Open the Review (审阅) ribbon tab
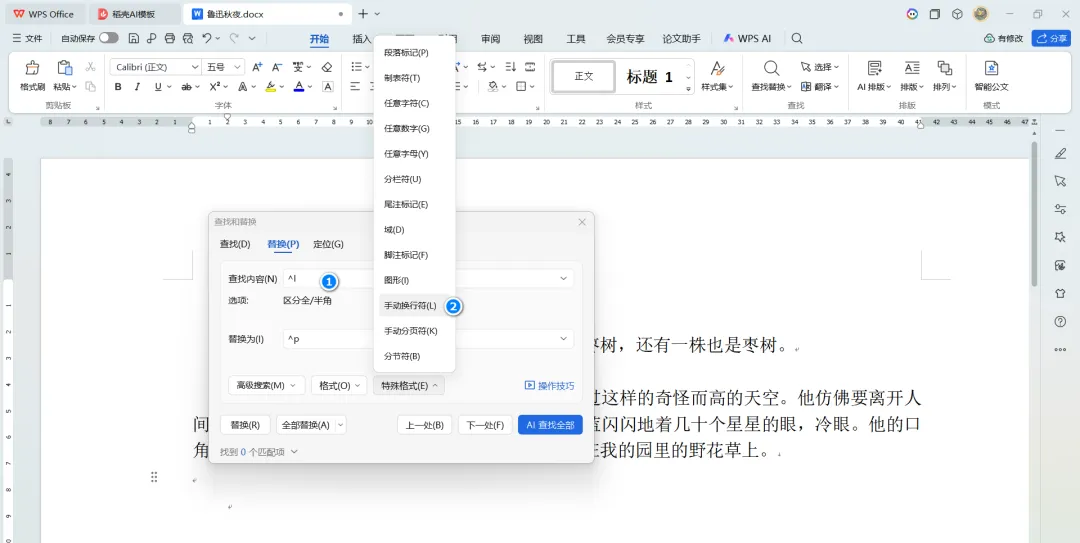Screen dimensions: 1080x543 coord(490,39)
